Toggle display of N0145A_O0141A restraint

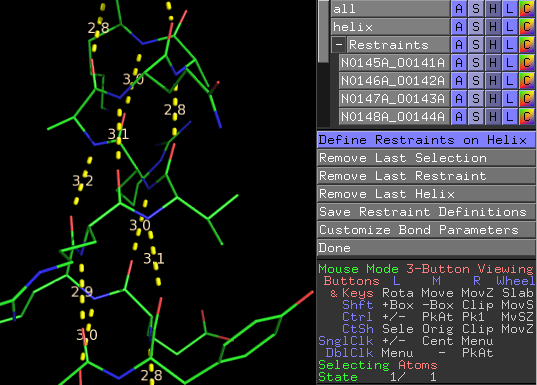coord(394,62)
